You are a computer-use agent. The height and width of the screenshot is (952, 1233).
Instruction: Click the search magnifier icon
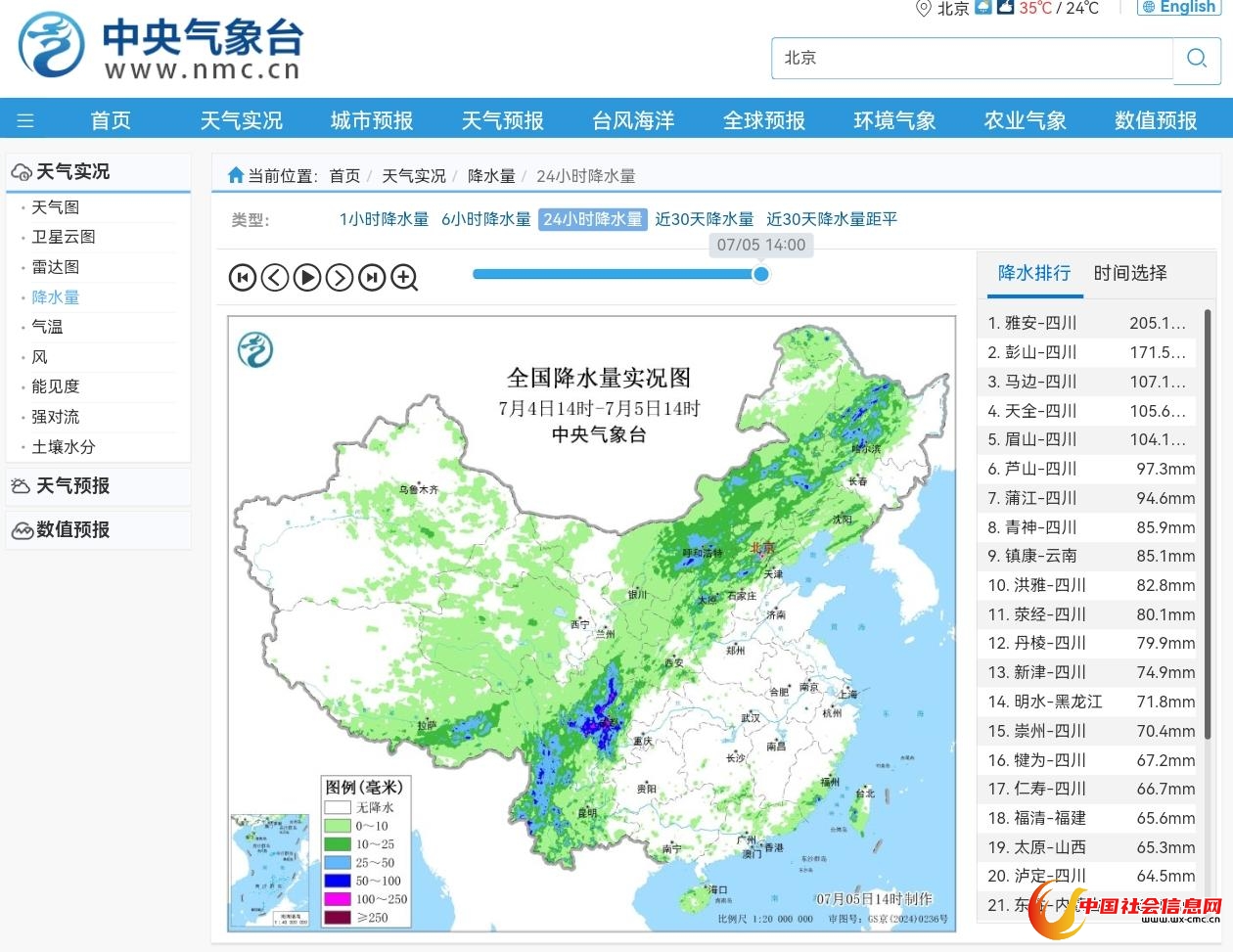[1196, 59]
